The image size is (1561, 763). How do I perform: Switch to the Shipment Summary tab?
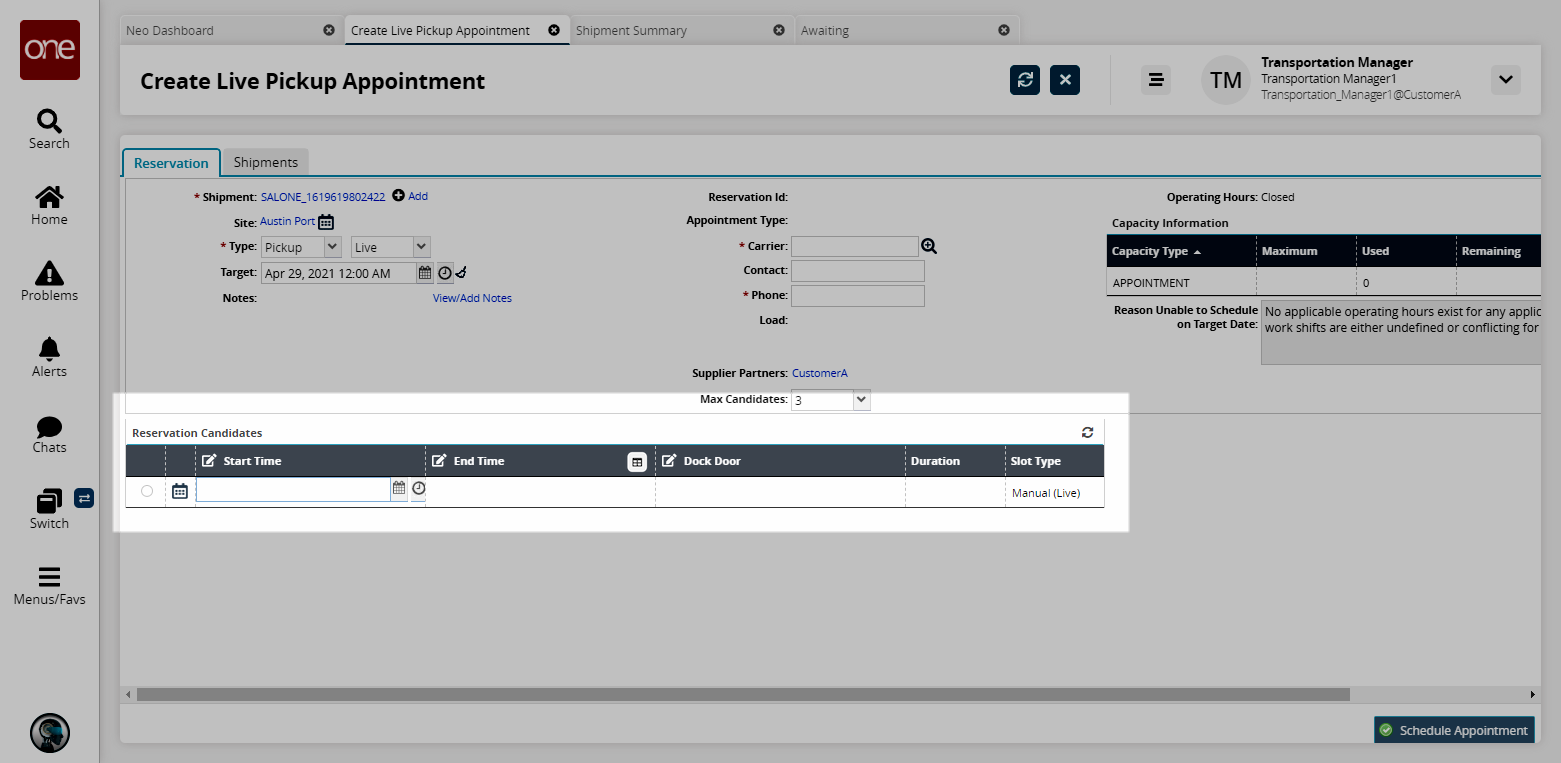point(631,30)
